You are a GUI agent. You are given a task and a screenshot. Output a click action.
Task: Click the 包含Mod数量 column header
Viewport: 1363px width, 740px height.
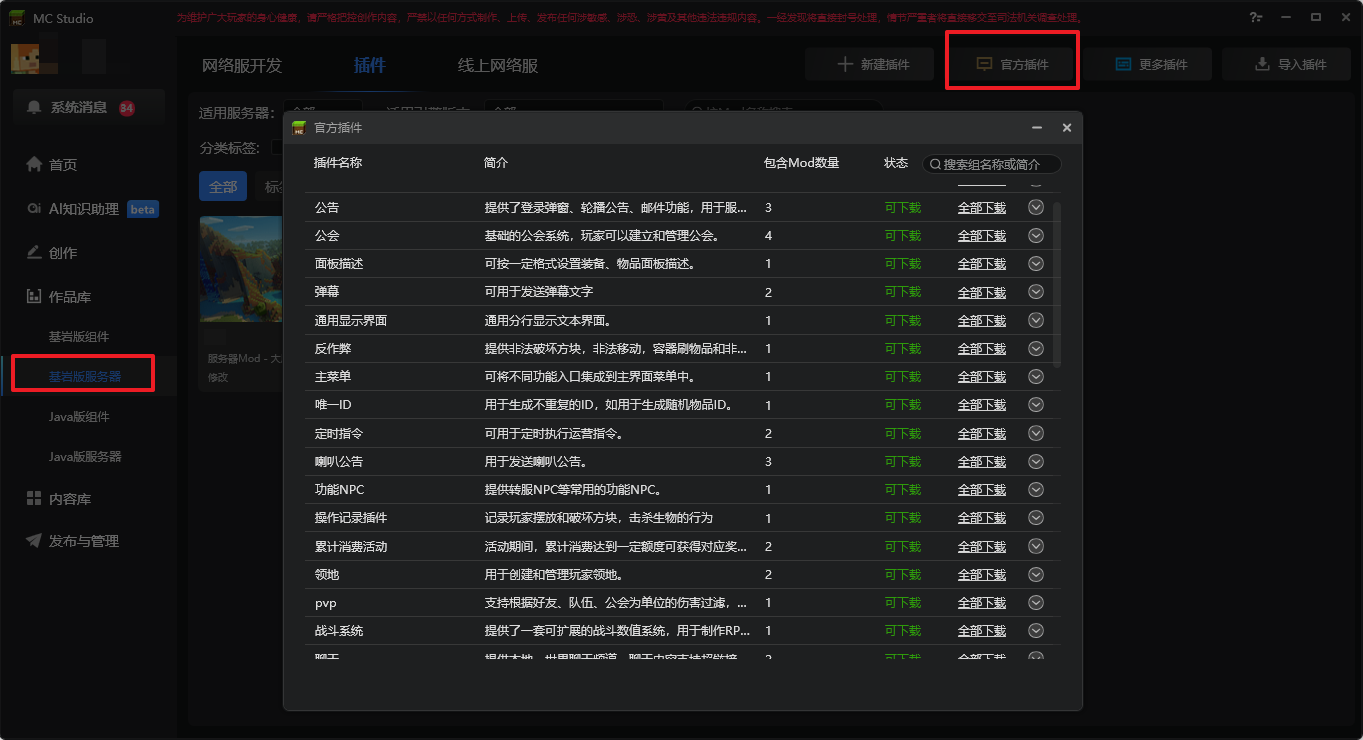(x=801, y=163)
